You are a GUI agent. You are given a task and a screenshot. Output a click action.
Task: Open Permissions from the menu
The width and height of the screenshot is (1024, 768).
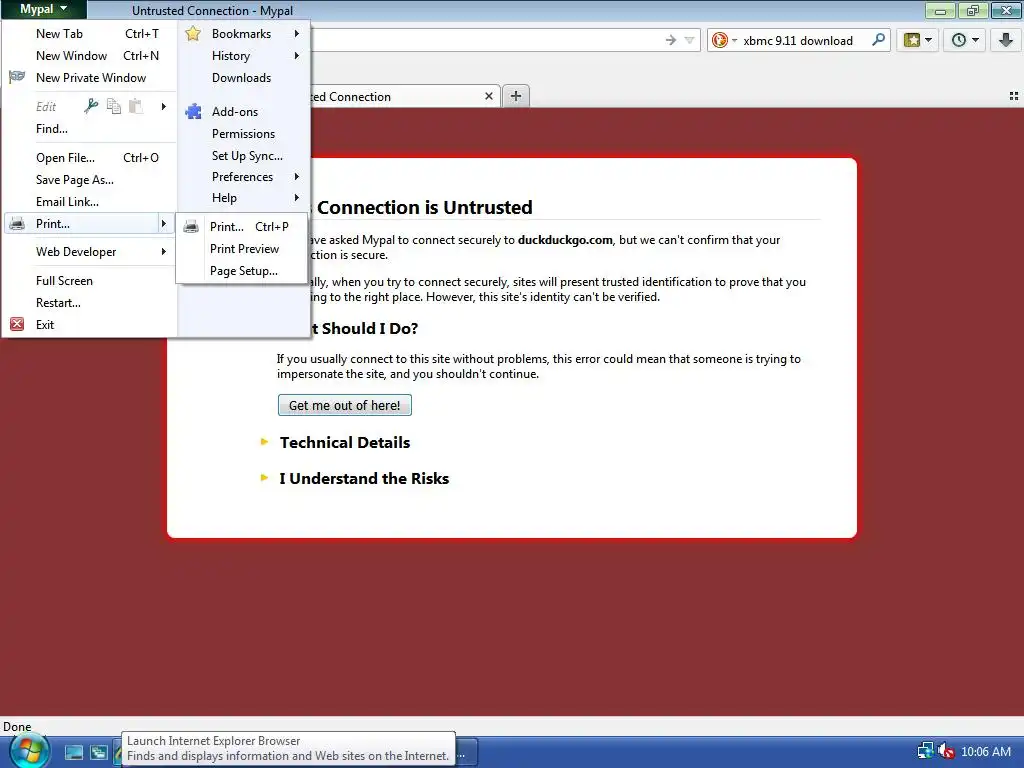click(243, 134)
